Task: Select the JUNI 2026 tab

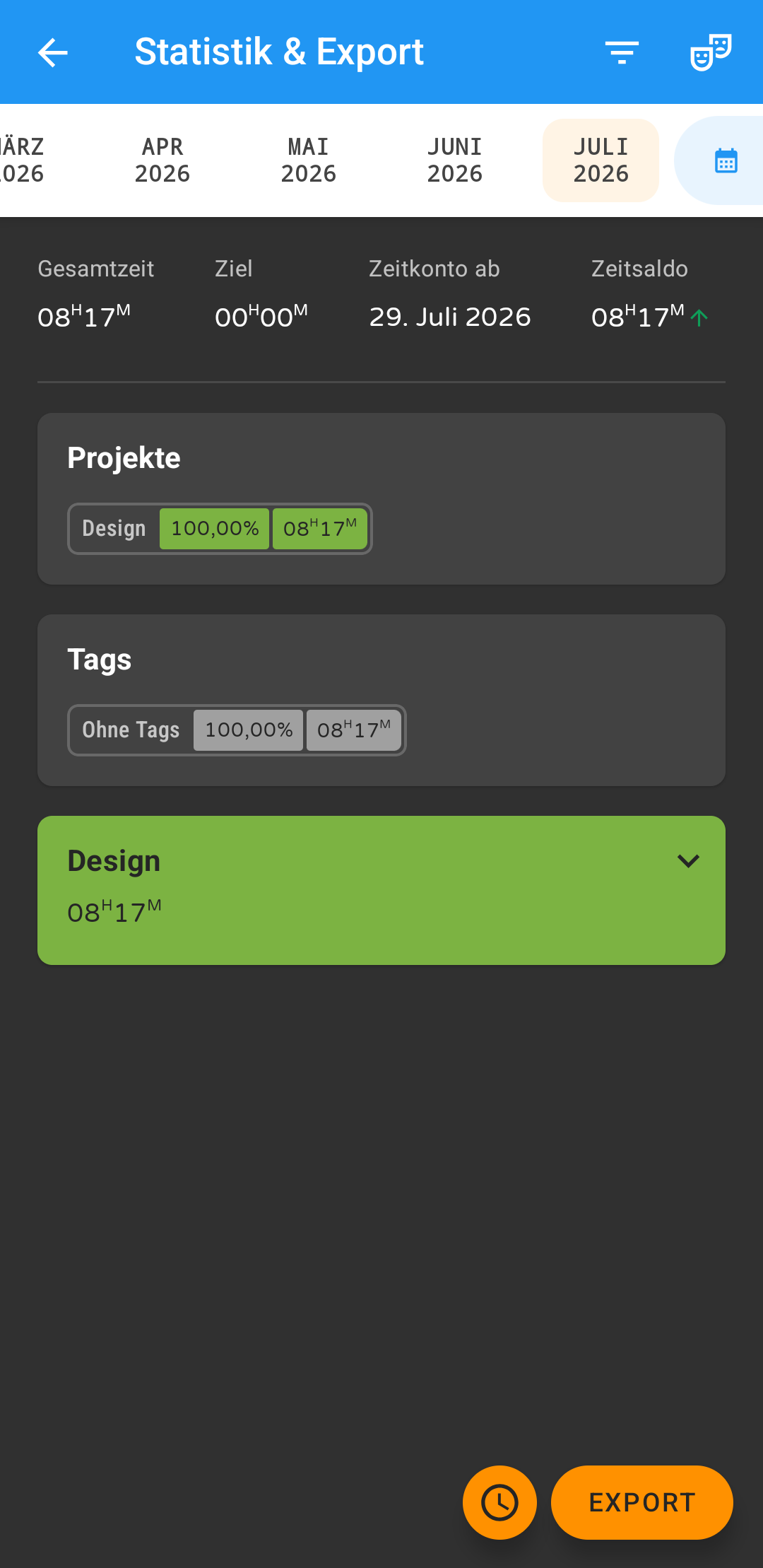Action: click(x=455, y=160)
